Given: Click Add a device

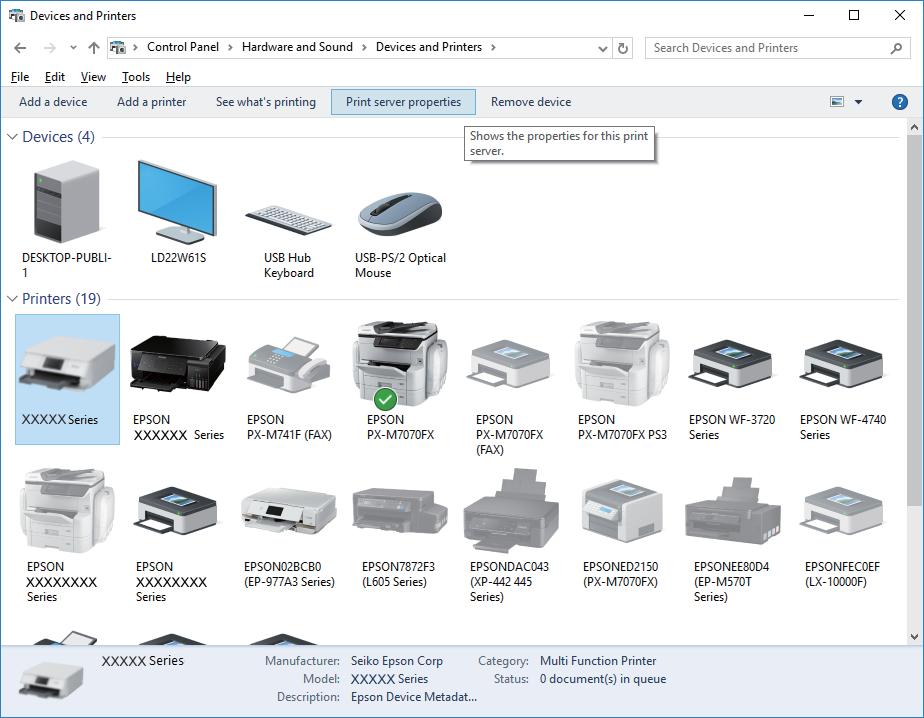Looking at the screenshot, I should (x=53, y=102).
